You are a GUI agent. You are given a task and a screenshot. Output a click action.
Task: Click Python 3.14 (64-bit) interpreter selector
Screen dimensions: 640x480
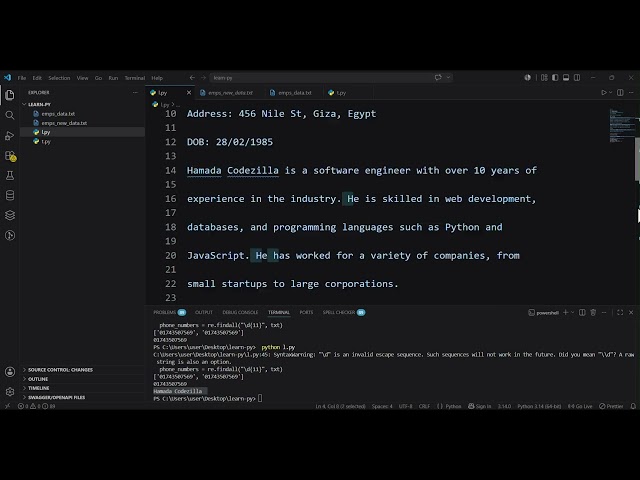click(x=539, y=406)
